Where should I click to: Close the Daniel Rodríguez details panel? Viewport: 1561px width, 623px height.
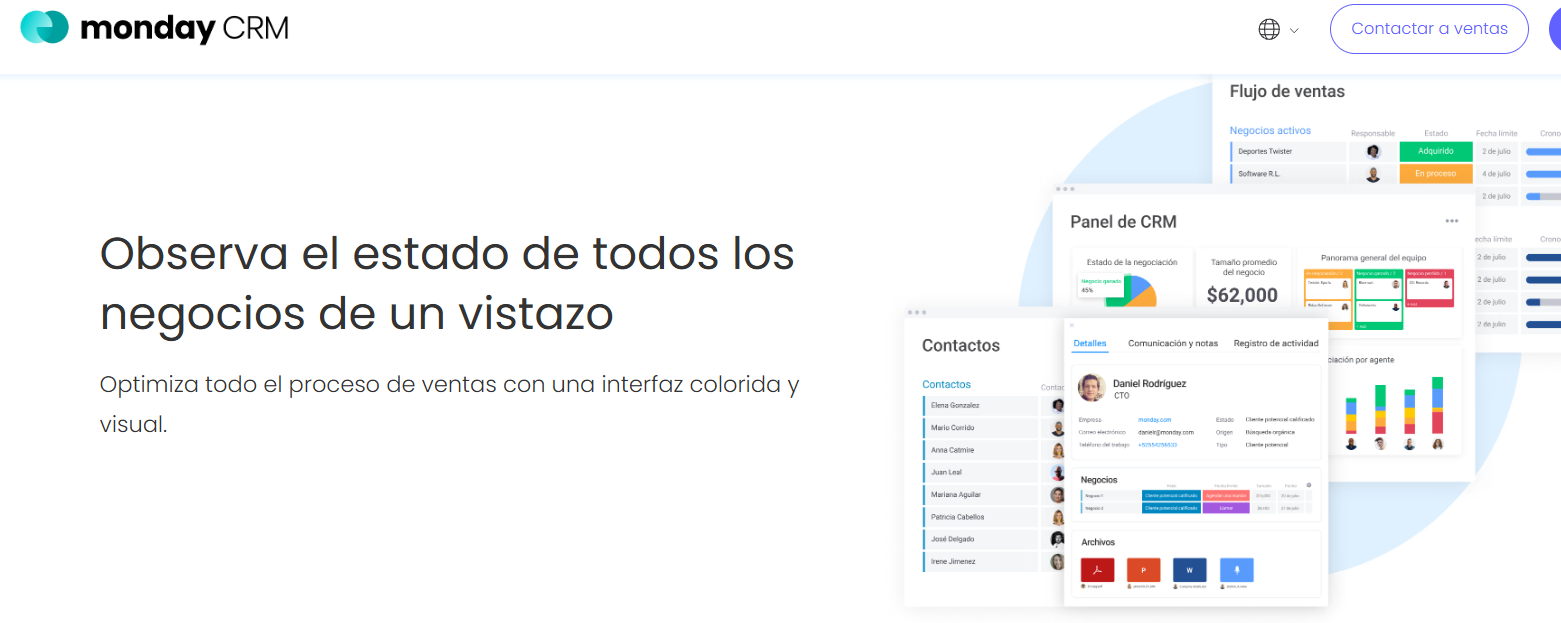(1072, 325)
